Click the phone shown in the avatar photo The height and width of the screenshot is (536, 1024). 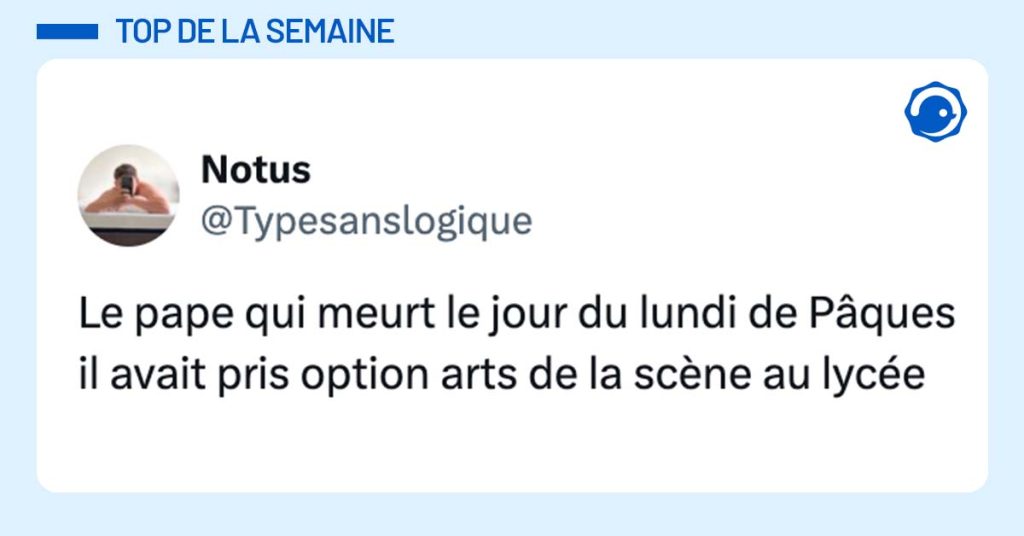point(127,182)
